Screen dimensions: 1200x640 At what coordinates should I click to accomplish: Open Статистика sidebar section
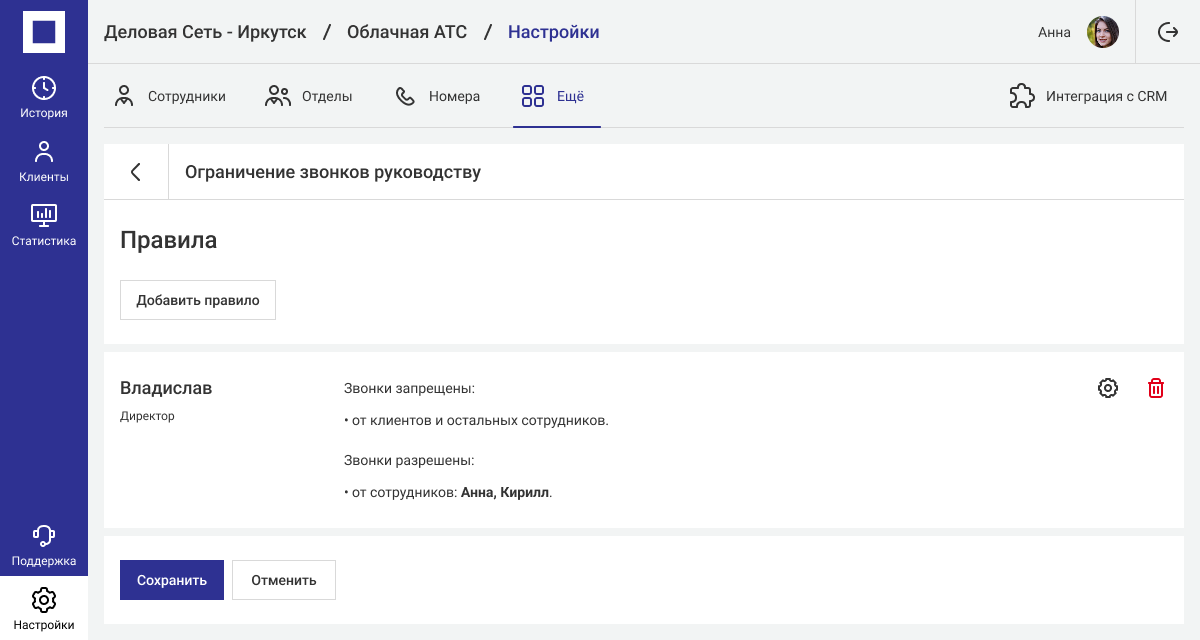[44, 226]
